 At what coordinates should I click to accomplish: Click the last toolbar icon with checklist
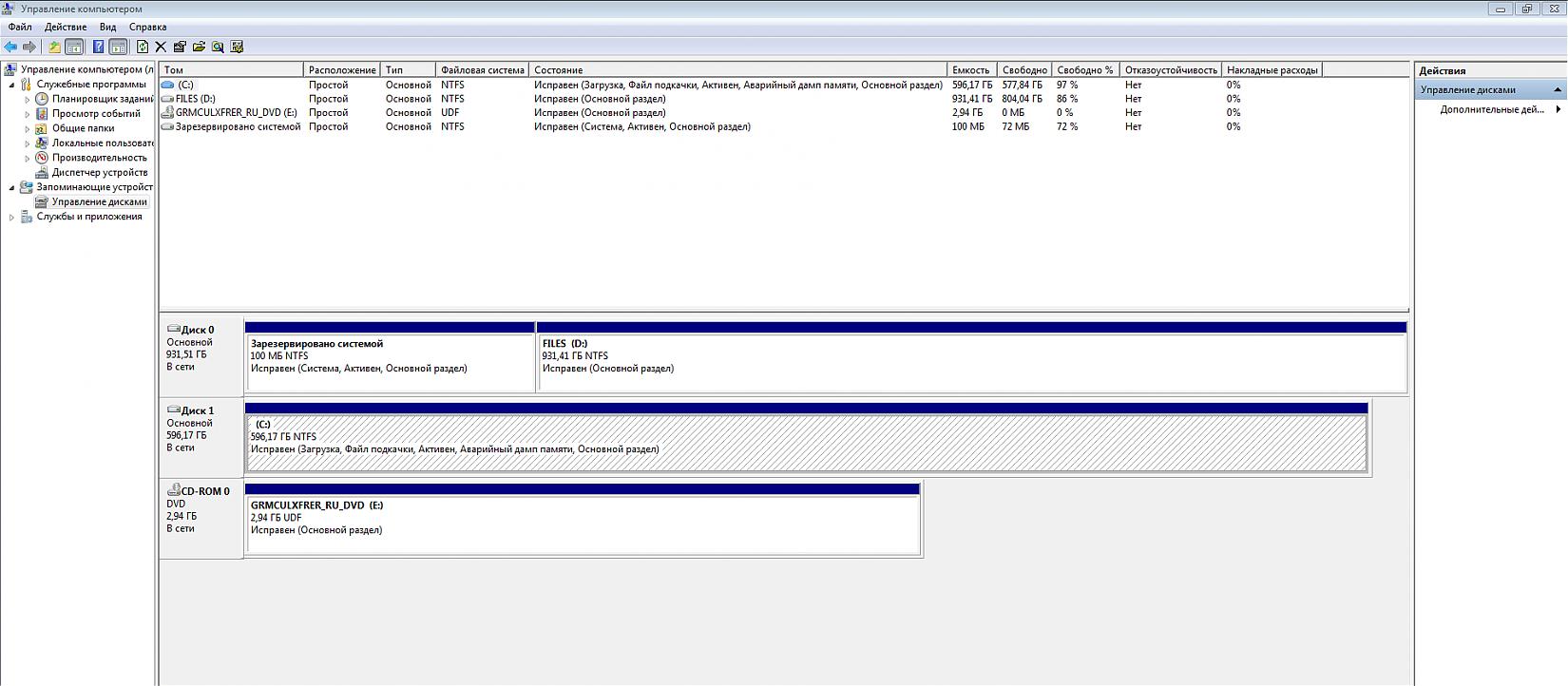(237, 47)
